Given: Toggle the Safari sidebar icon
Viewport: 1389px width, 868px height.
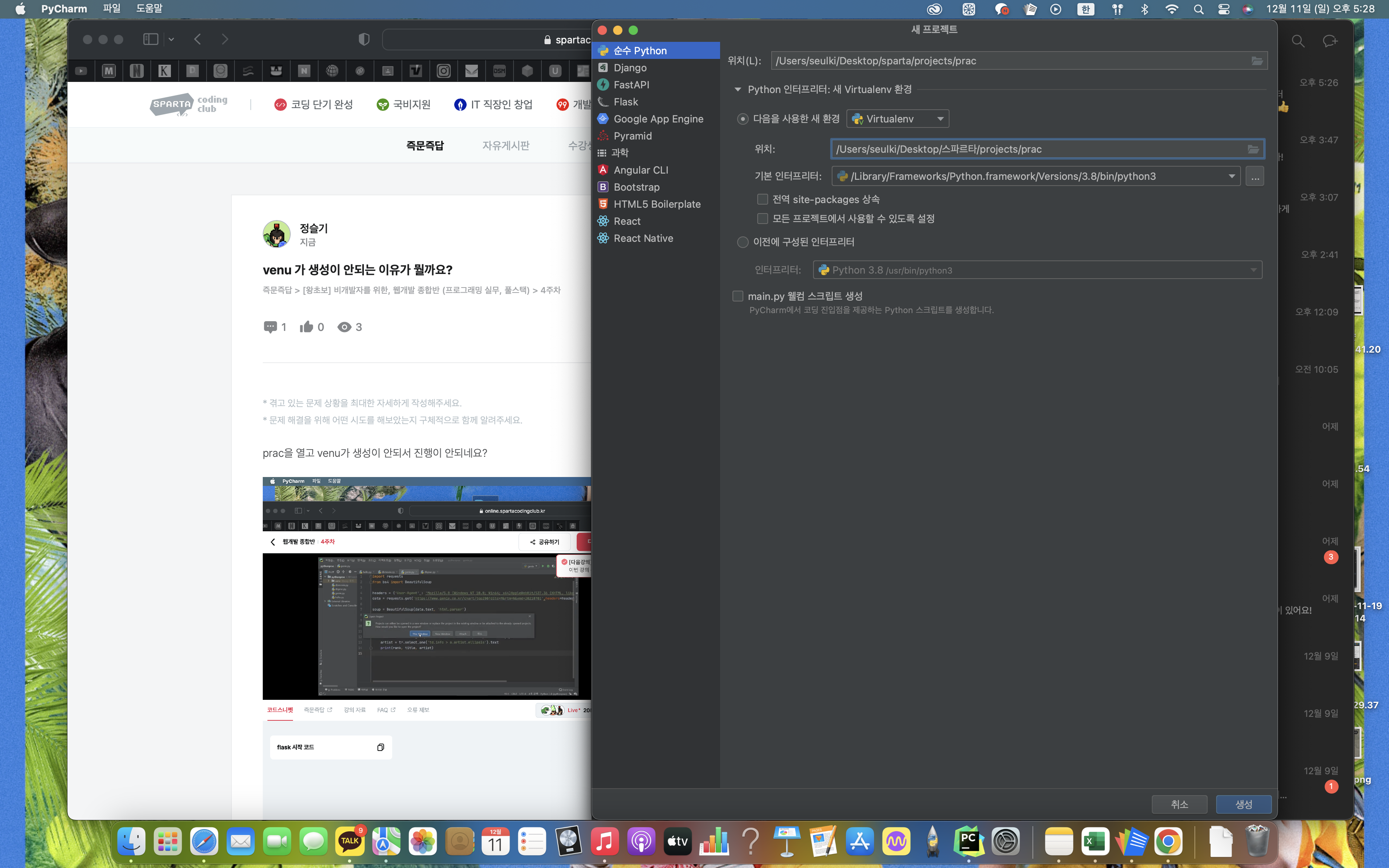Looking at the screenshot, I should 150,39.
